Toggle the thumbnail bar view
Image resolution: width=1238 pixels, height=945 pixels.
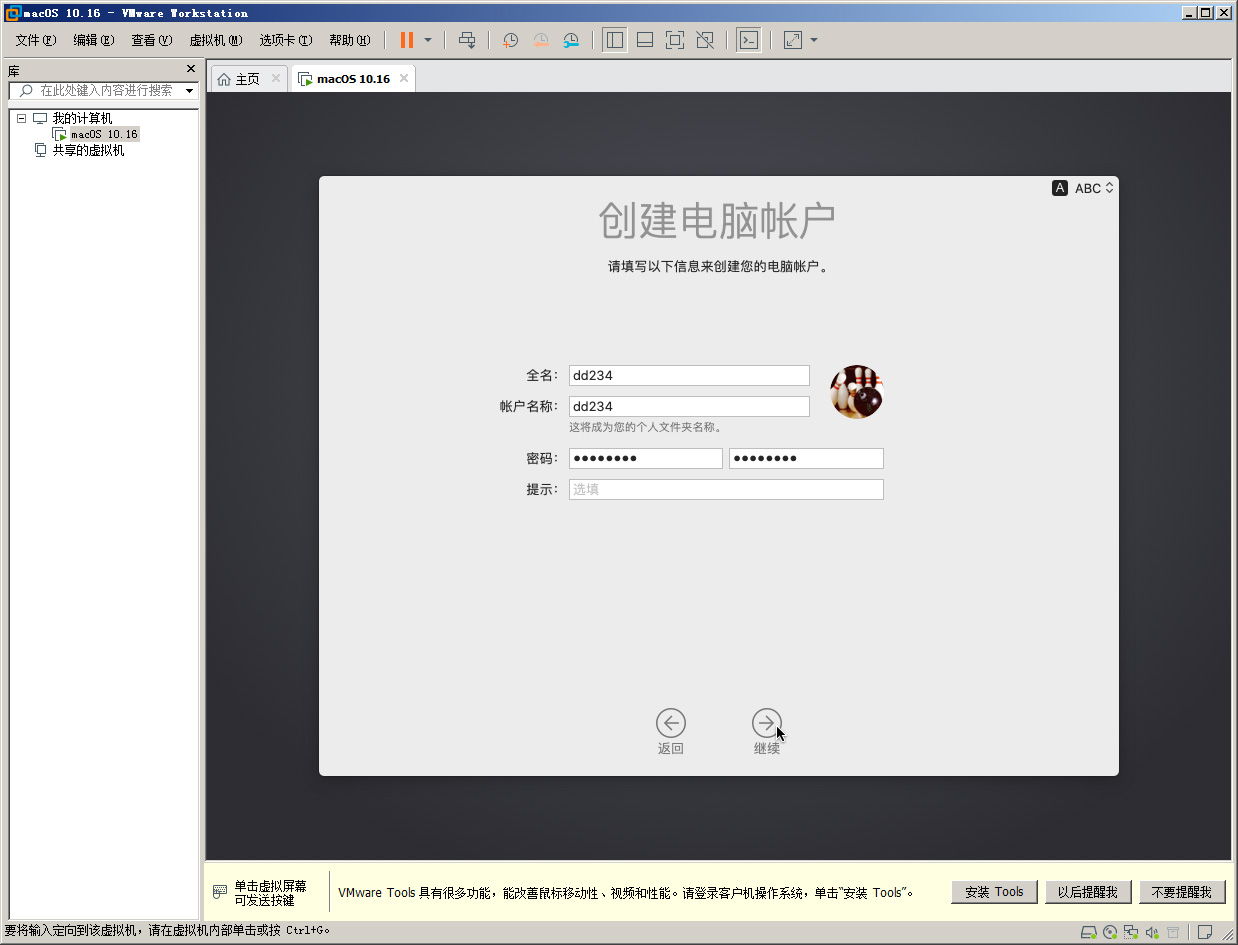645,40
